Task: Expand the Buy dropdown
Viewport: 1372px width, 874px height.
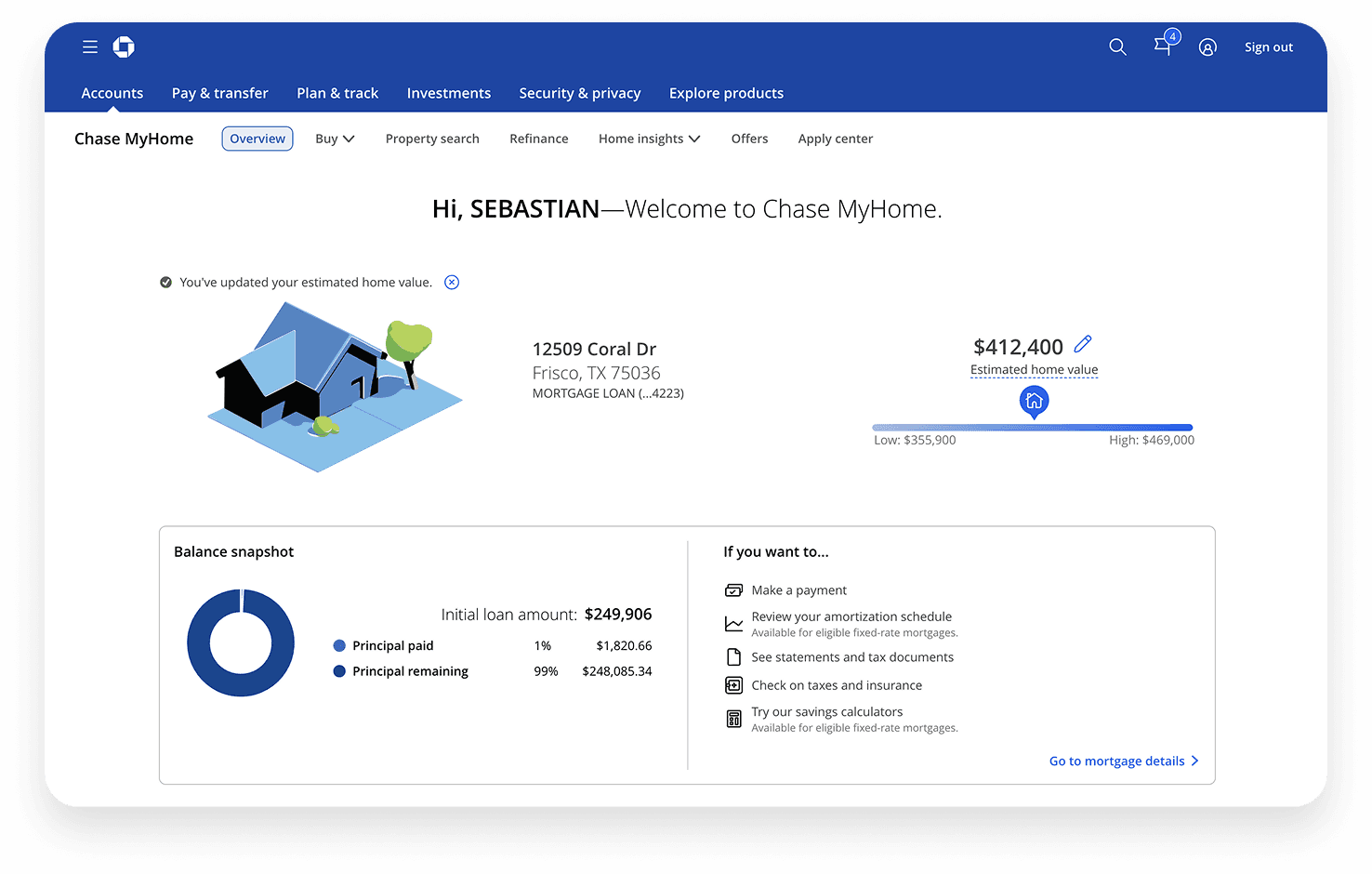Action: 335,139
